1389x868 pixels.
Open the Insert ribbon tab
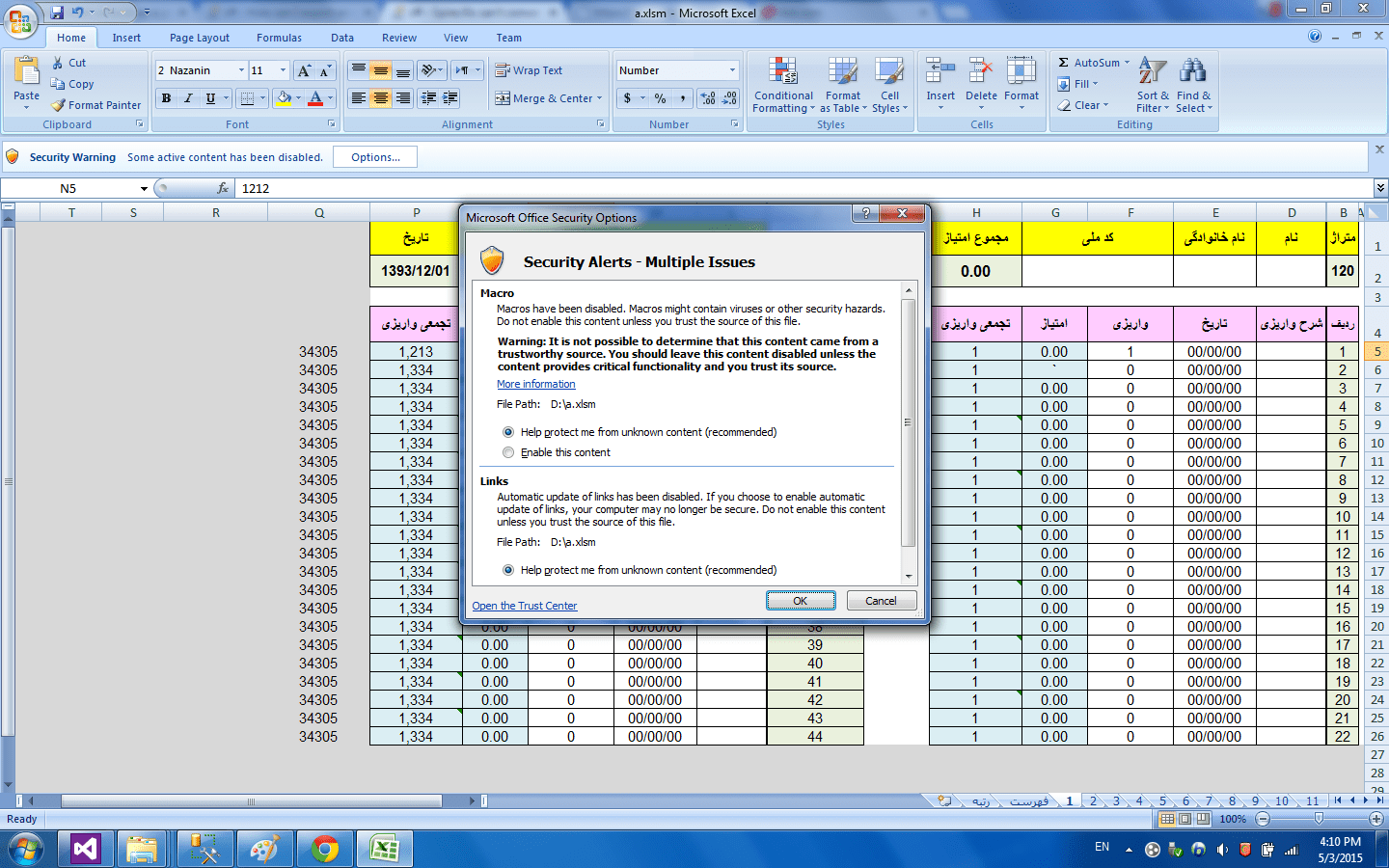click(126, 38)
